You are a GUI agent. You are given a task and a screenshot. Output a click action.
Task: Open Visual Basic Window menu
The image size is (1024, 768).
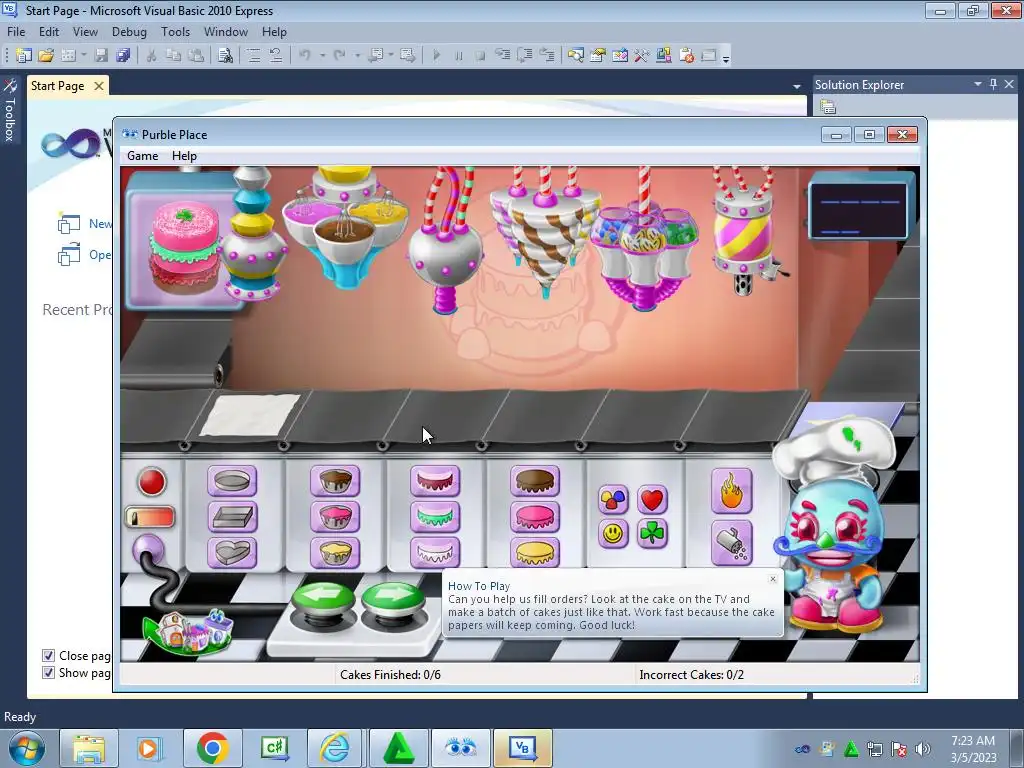(225, 32)
